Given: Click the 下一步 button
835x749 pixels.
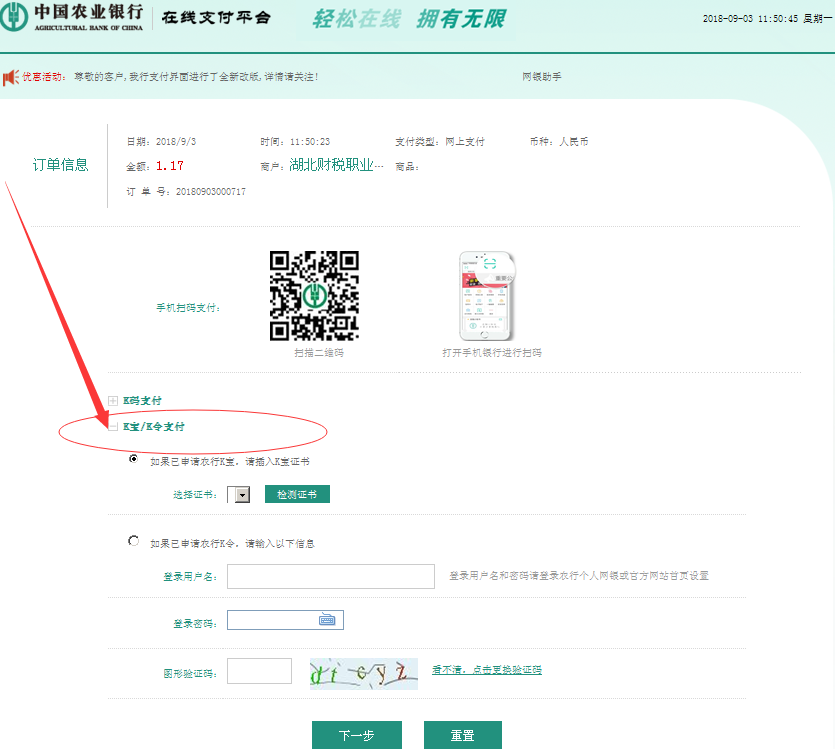Looking at the screenshot, I should coord(357,735).
